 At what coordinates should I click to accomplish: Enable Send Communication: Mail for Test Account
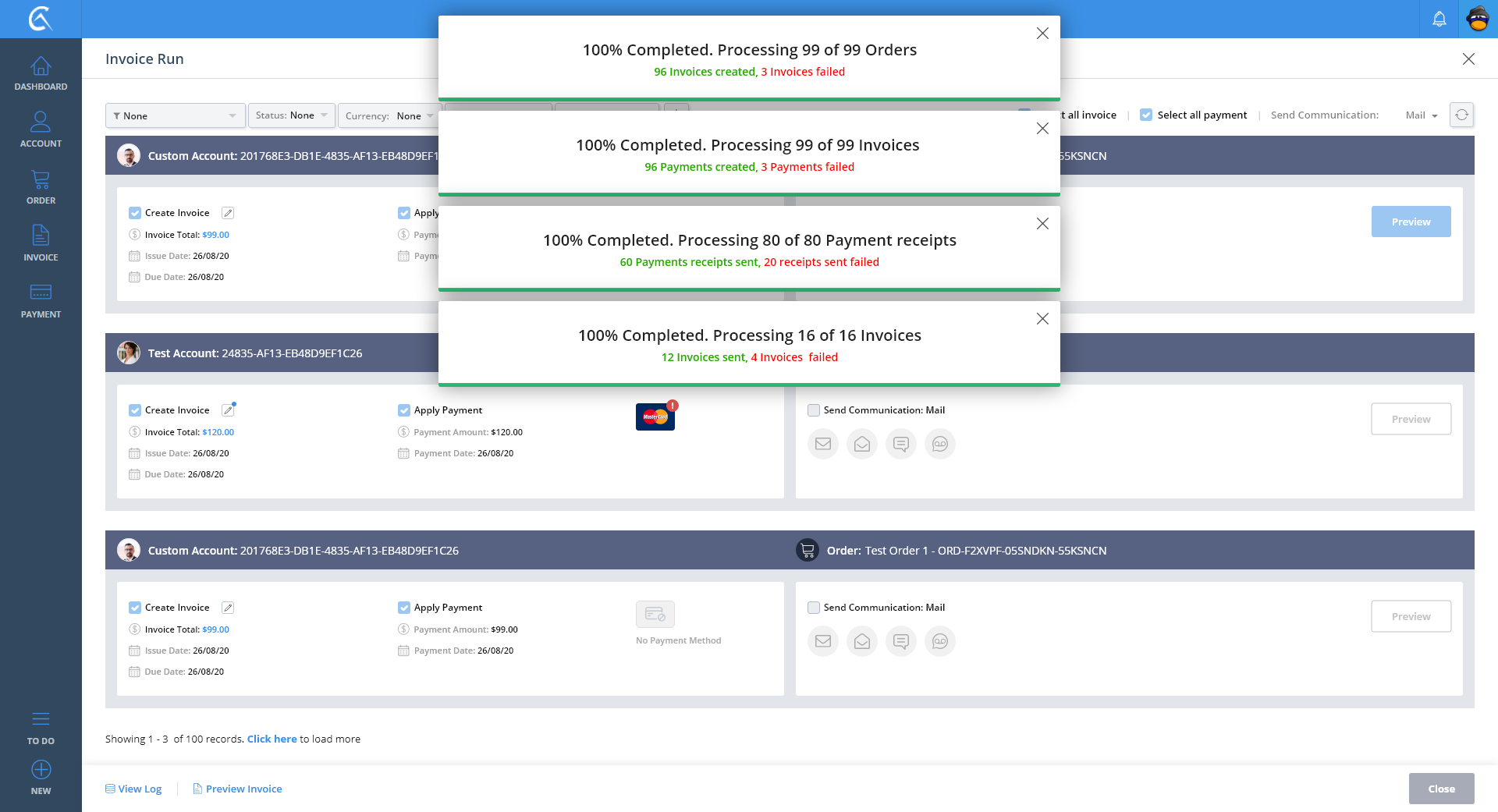click(x=814, y=410)
